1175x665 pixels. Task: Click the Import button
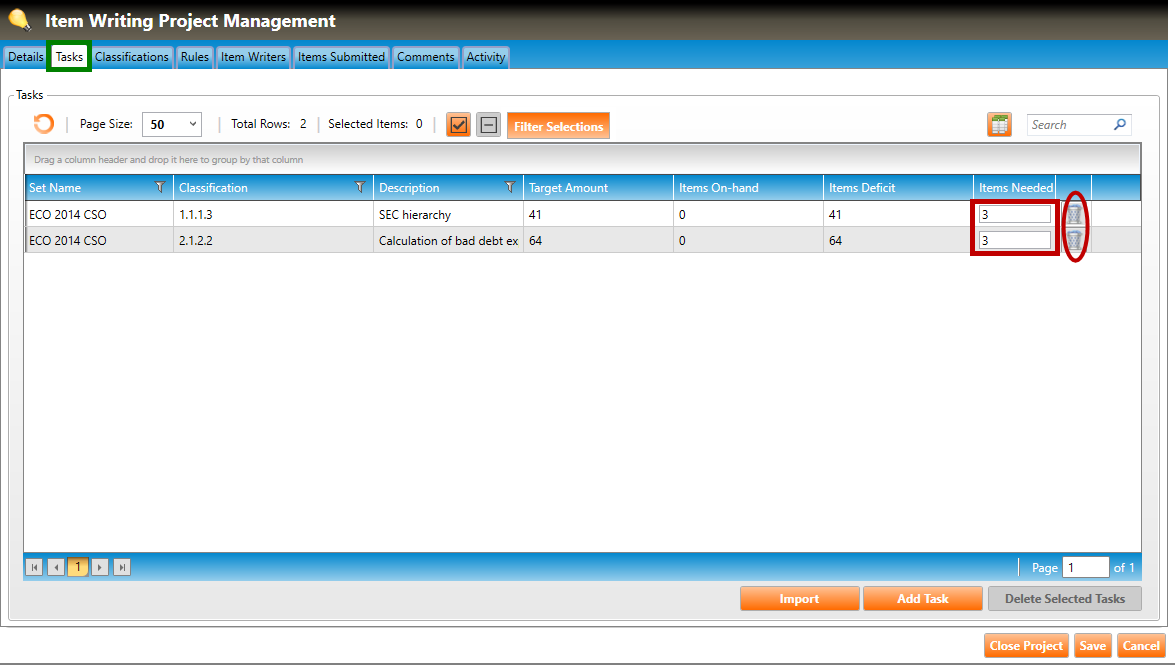[799, 599]
